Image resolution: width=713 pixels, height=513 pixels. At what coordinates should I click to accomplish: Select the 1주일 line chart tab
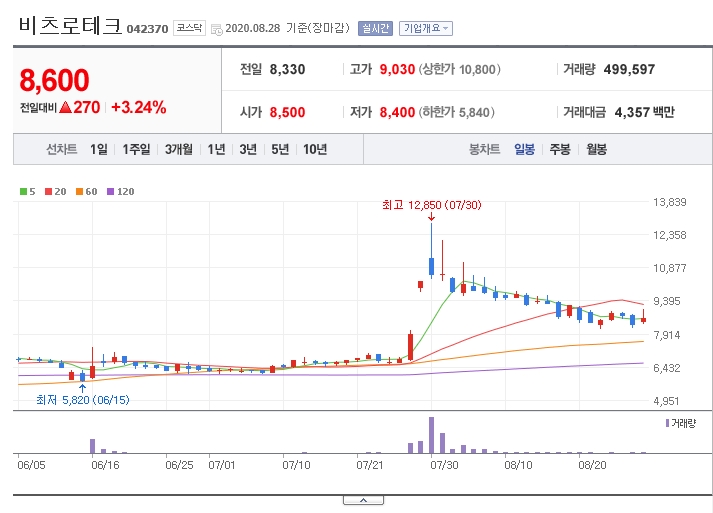136,149
